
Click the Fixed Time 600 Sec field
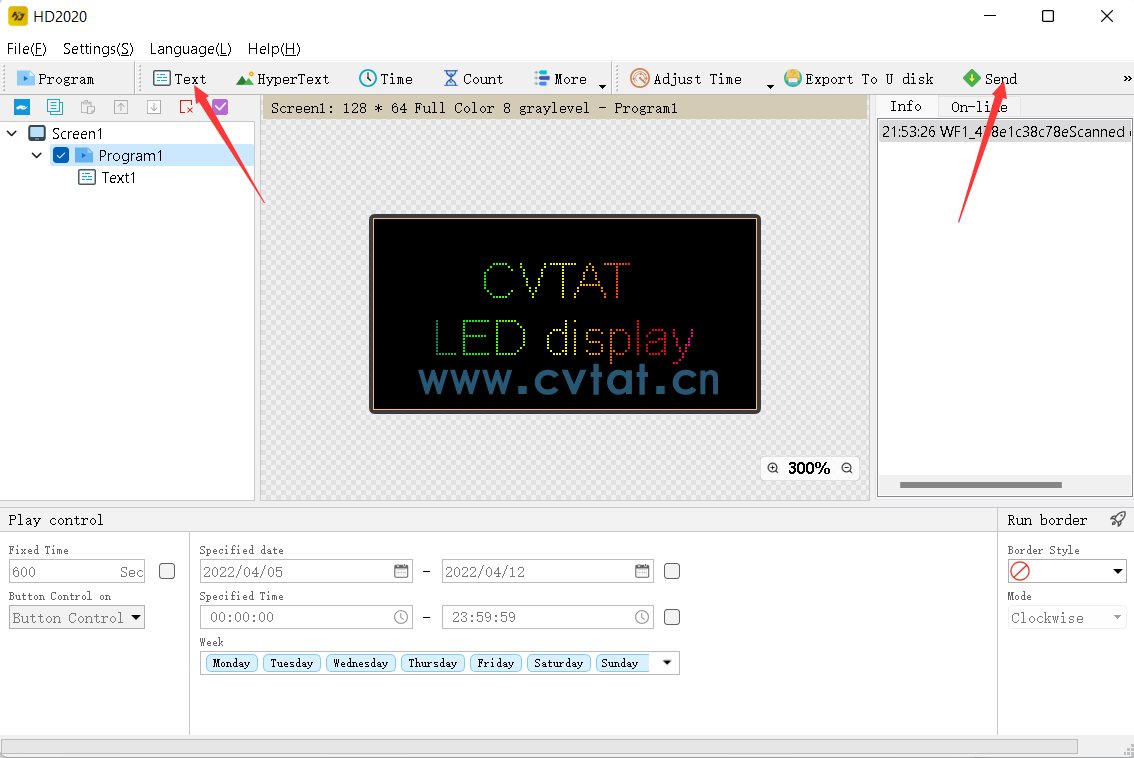pos(77,572)
